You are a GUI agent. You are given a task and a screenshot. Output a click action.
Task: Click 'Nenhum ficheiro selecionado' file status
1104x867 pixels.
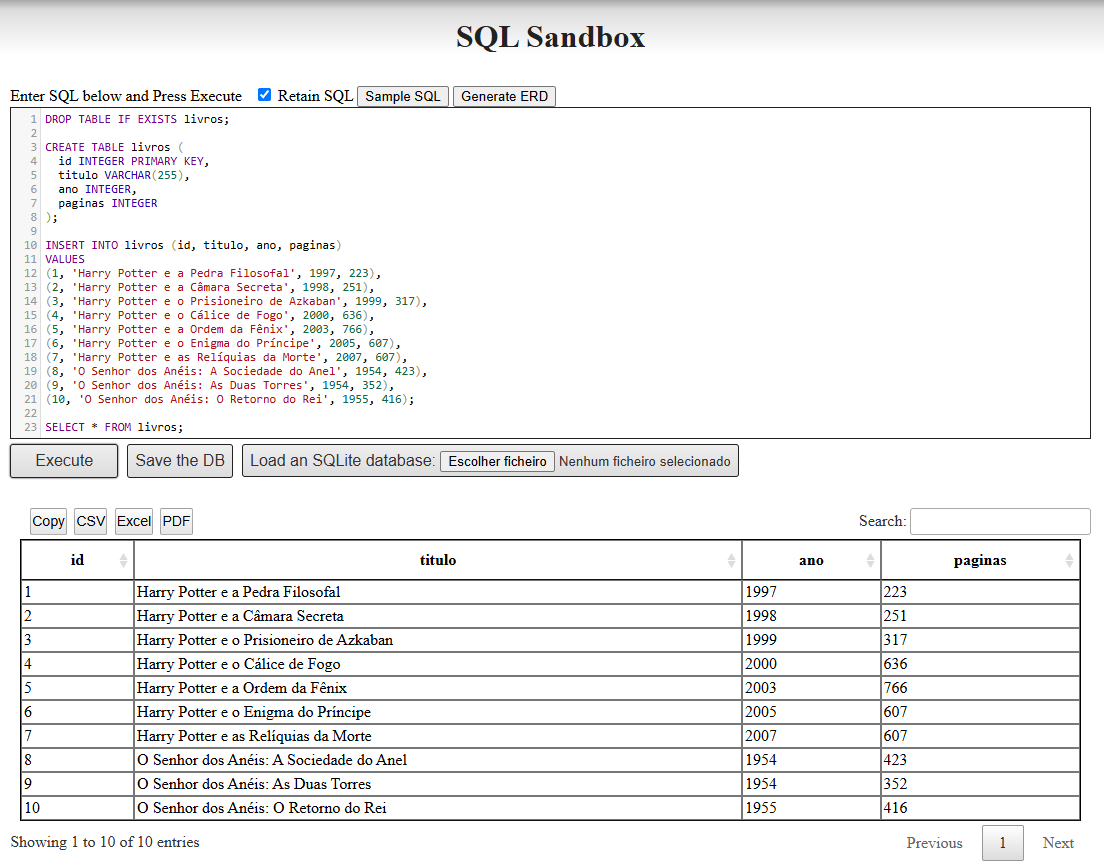[645, 461]
